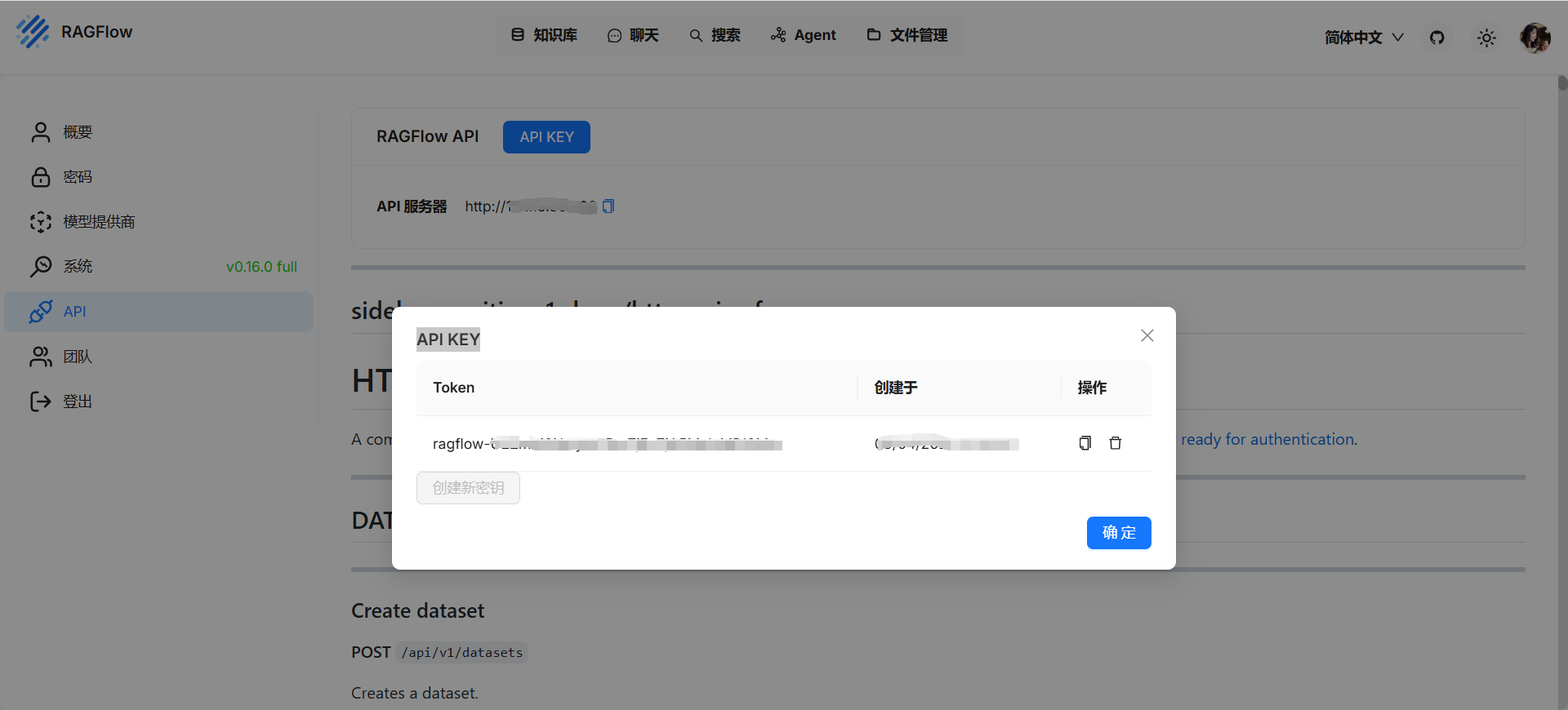This screenshot has height=710, width=1568.
Task: Click the 创建新密钥 button
Action: (x=468, y=488)
